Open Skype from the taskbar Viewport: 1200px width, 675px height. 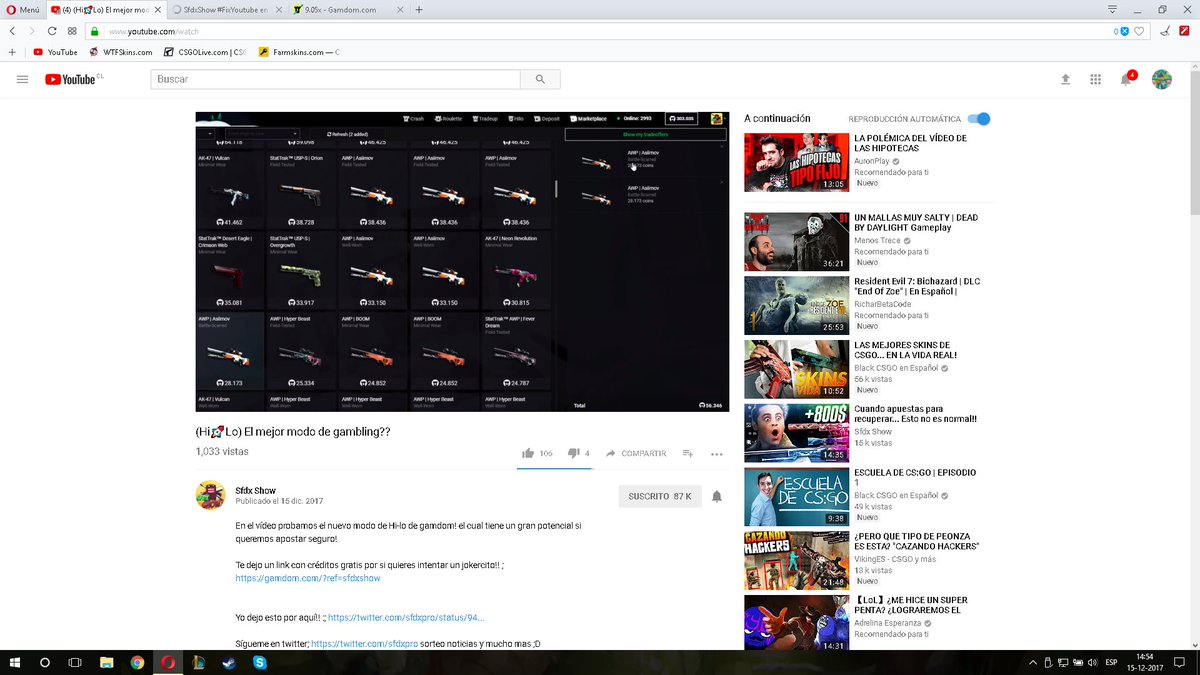(x=260, y=662)
